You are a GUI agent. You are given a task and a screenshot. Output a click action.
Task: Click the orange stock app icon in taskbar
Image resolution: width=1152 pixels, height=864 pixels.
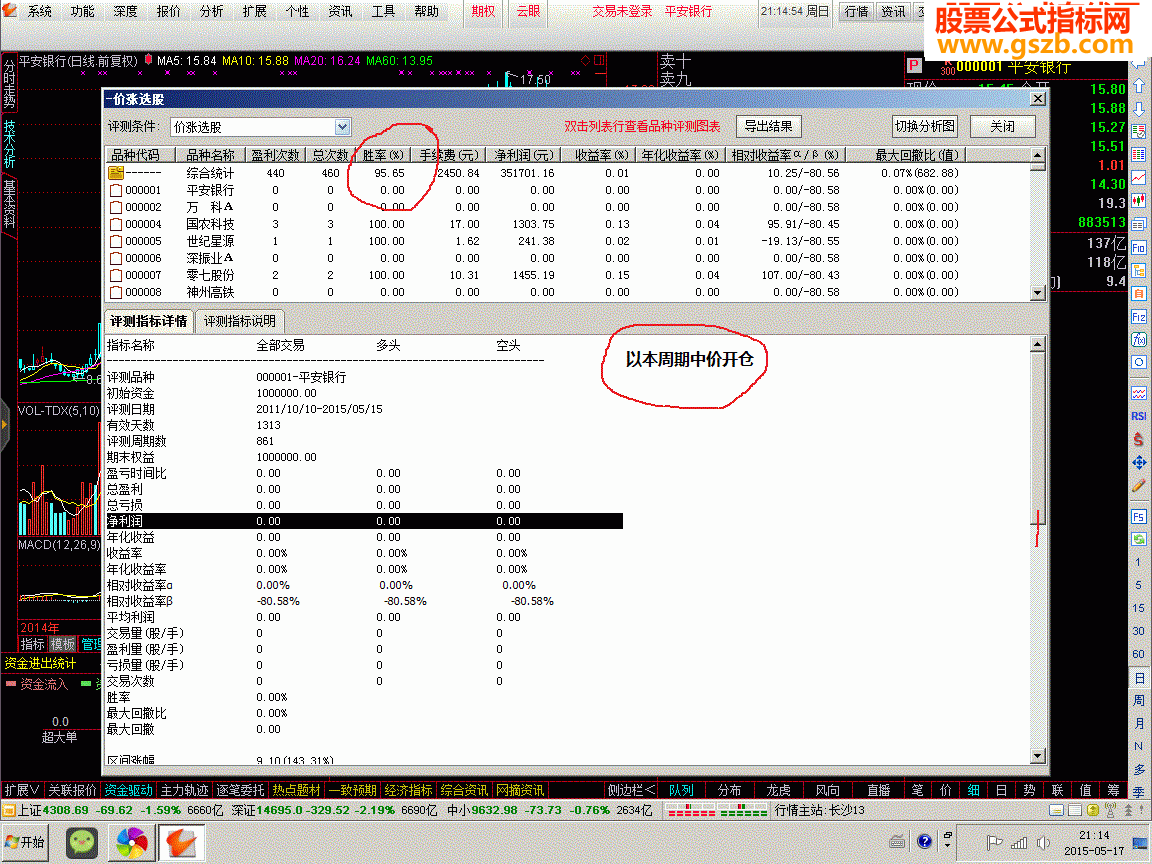(181, 843)
